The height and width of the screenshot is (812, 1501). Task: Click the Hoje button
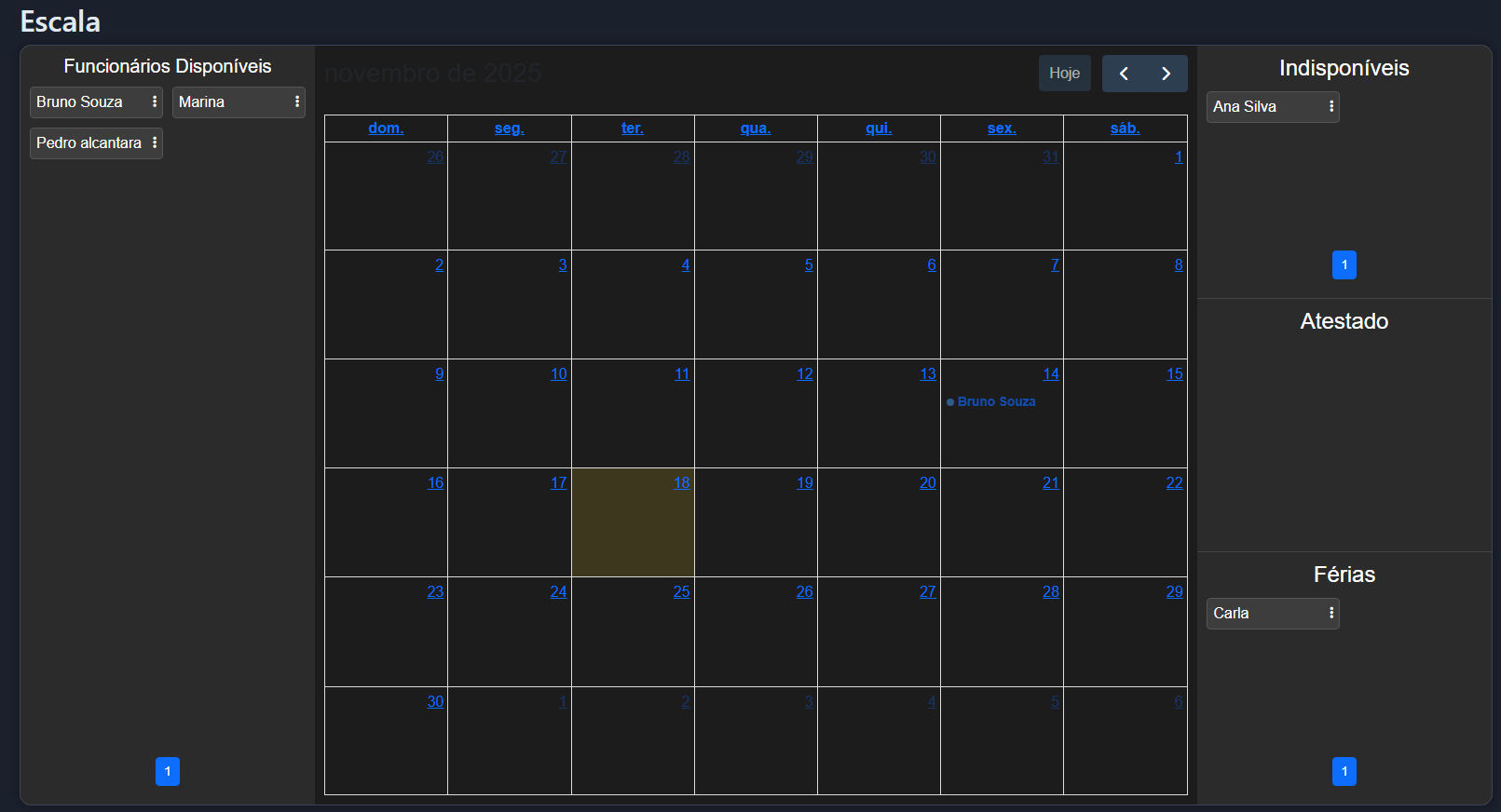tap(1064, 74)
